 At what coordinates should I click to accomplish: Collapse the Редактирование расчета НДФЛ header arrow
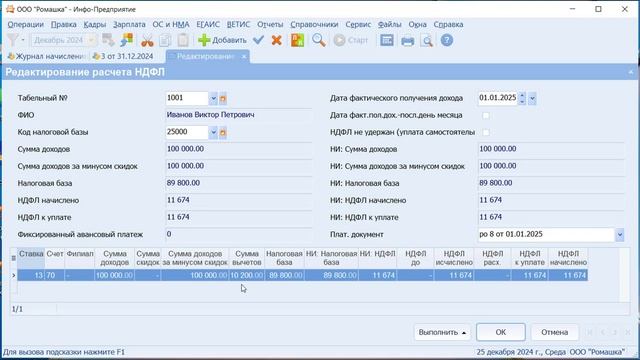click(x=631, y=72)
